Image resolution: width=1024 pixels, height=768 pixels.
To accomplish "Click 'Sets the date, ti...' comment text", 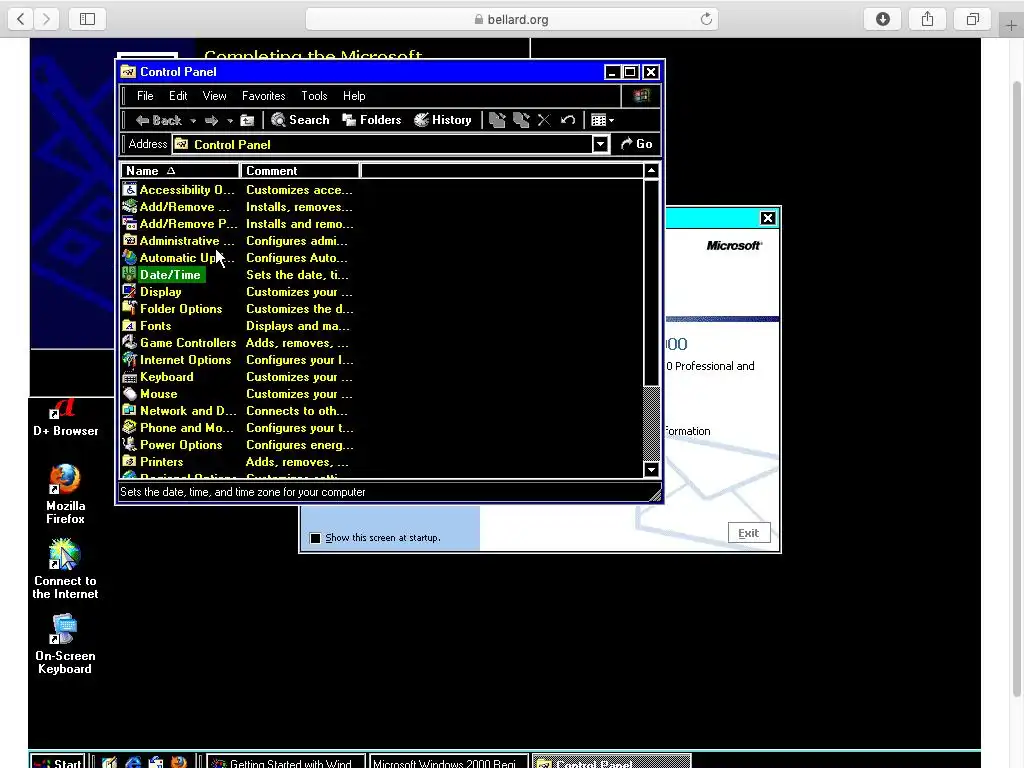I will click(x=297, y=275).
